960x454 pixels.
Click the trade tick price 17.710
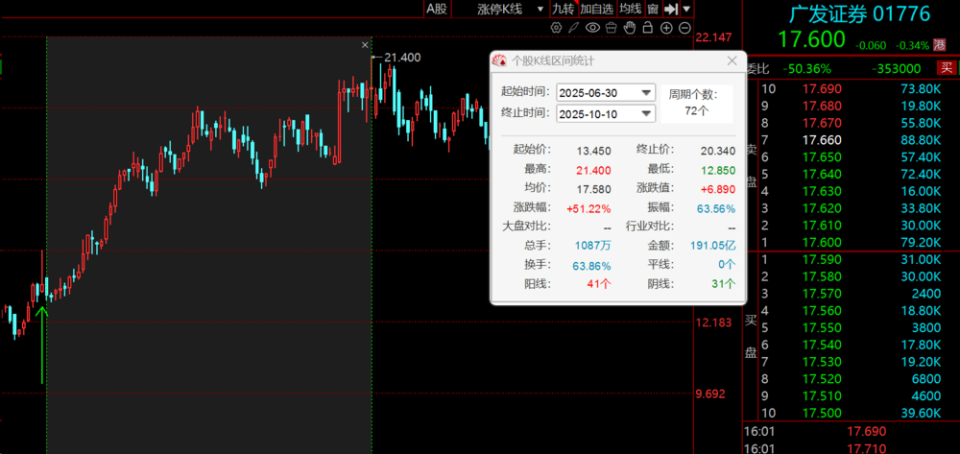(x=866, y=449)
